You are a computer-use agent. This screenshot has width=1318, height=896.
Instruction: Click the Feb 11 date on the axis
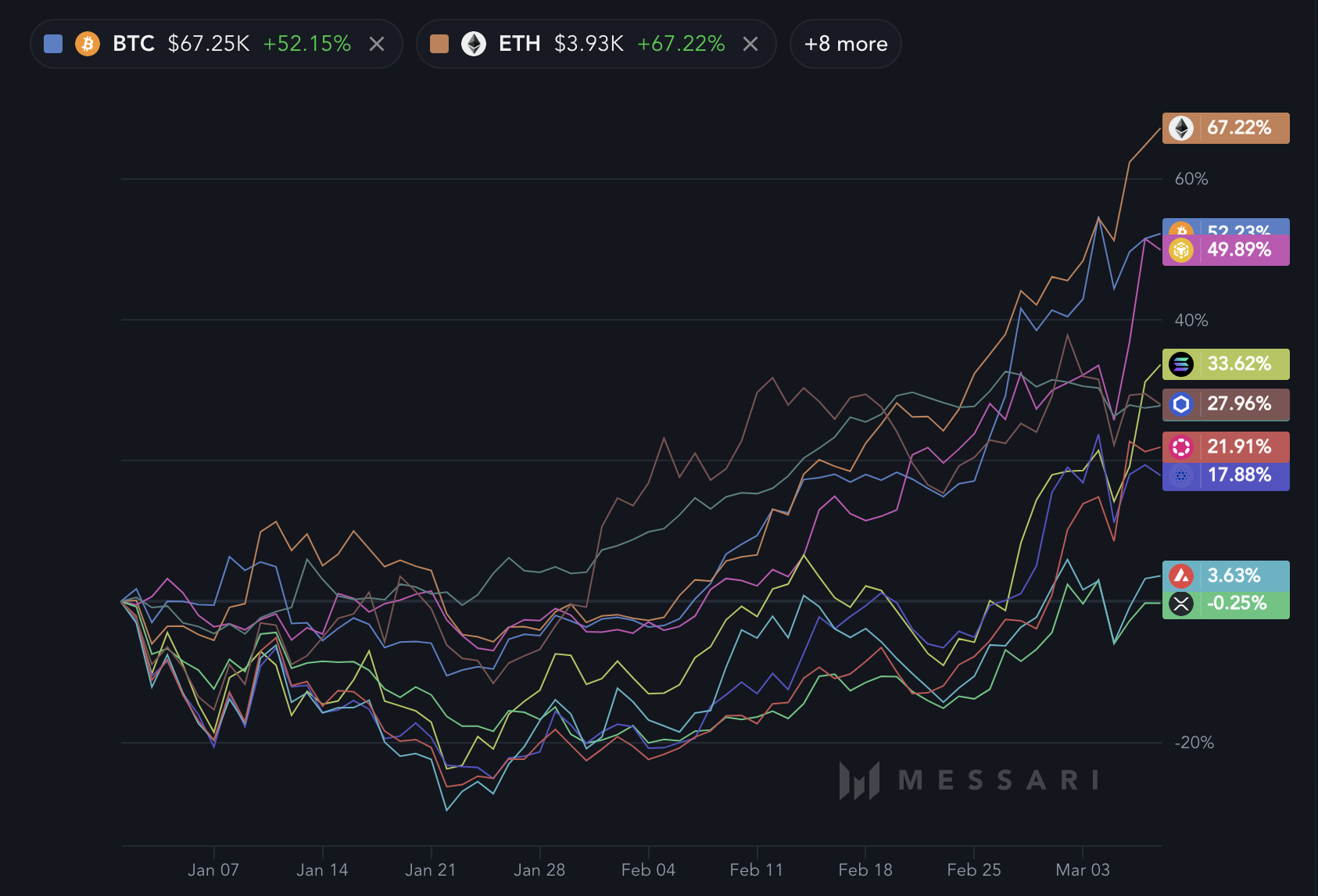tap(756, 869)
